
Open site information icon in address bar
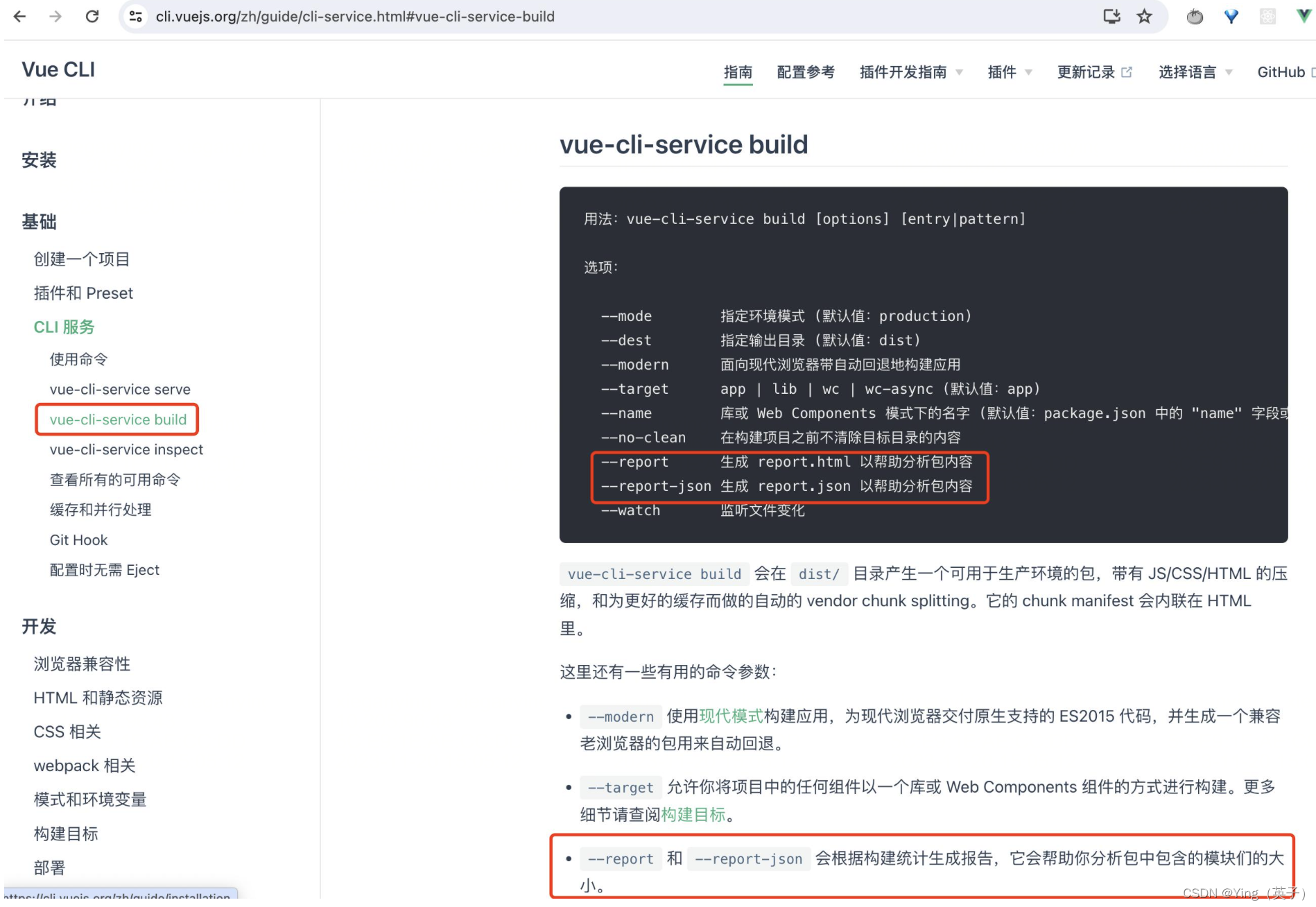point(136,16)
